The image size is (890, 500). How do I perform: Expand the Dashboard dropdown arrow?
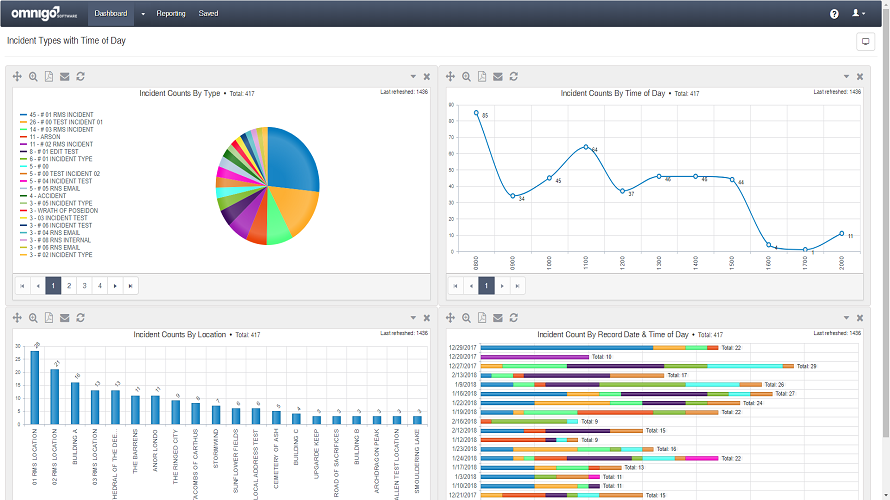[142, 14]
